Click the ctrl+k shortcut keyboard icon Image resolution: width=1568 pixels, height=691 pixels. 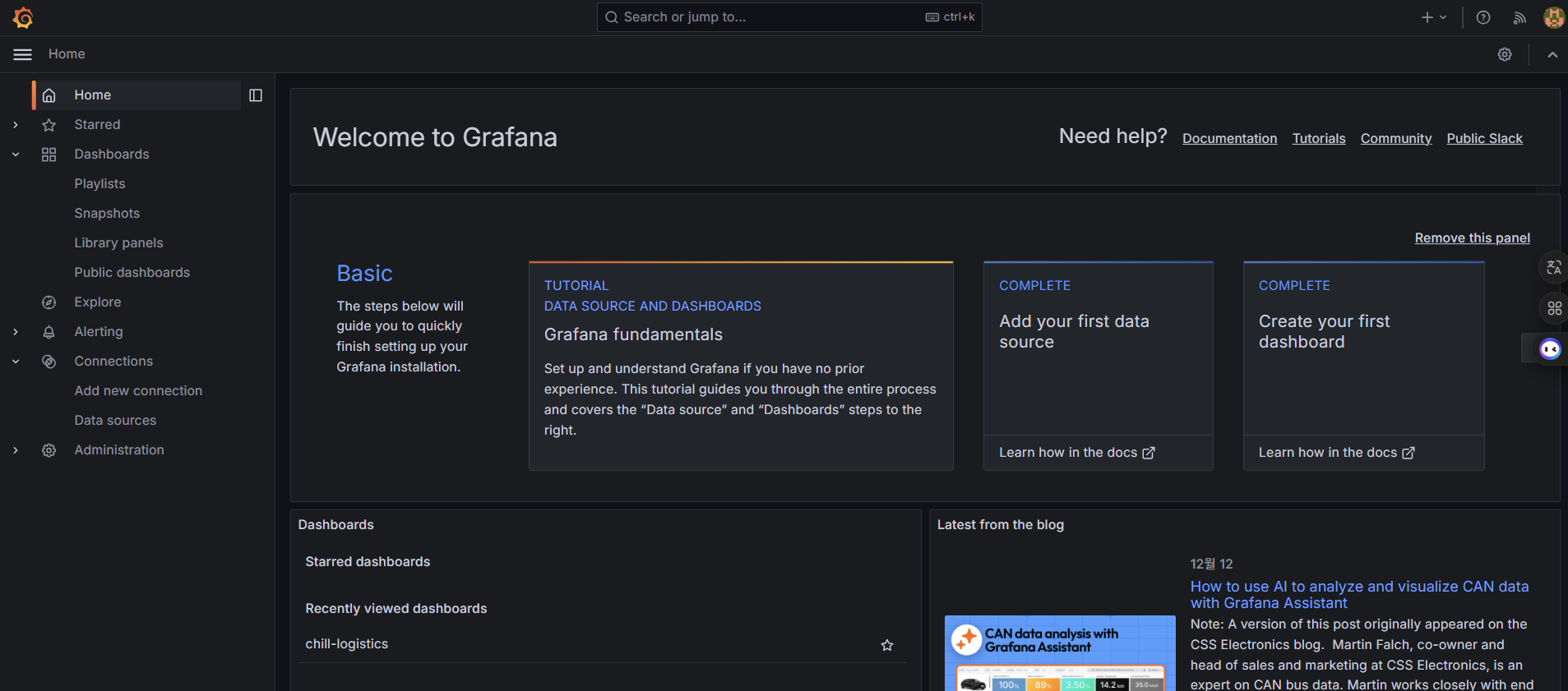[932, 17]
